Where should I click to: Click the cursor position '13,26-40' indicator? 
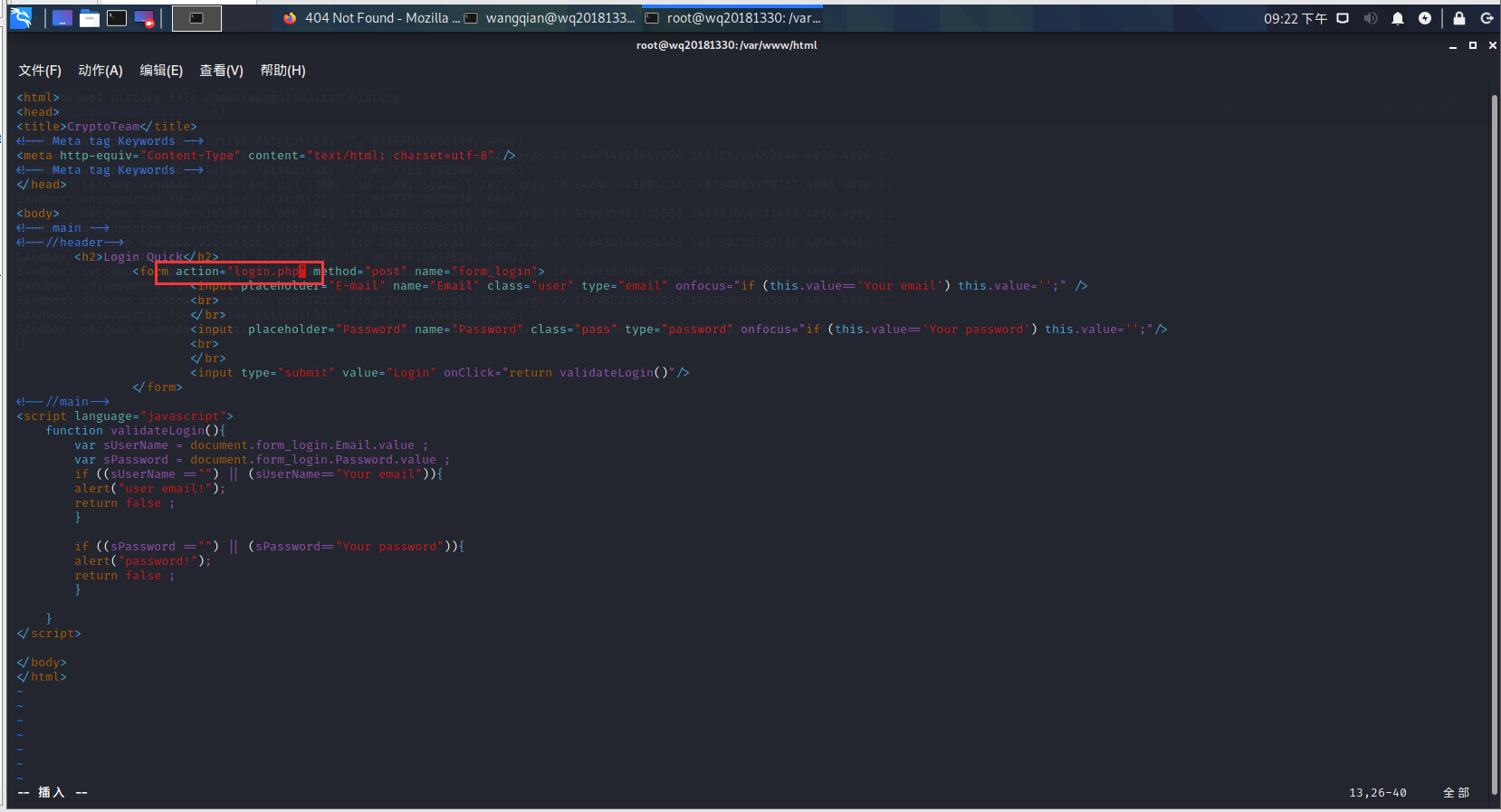coord(1378,793)
